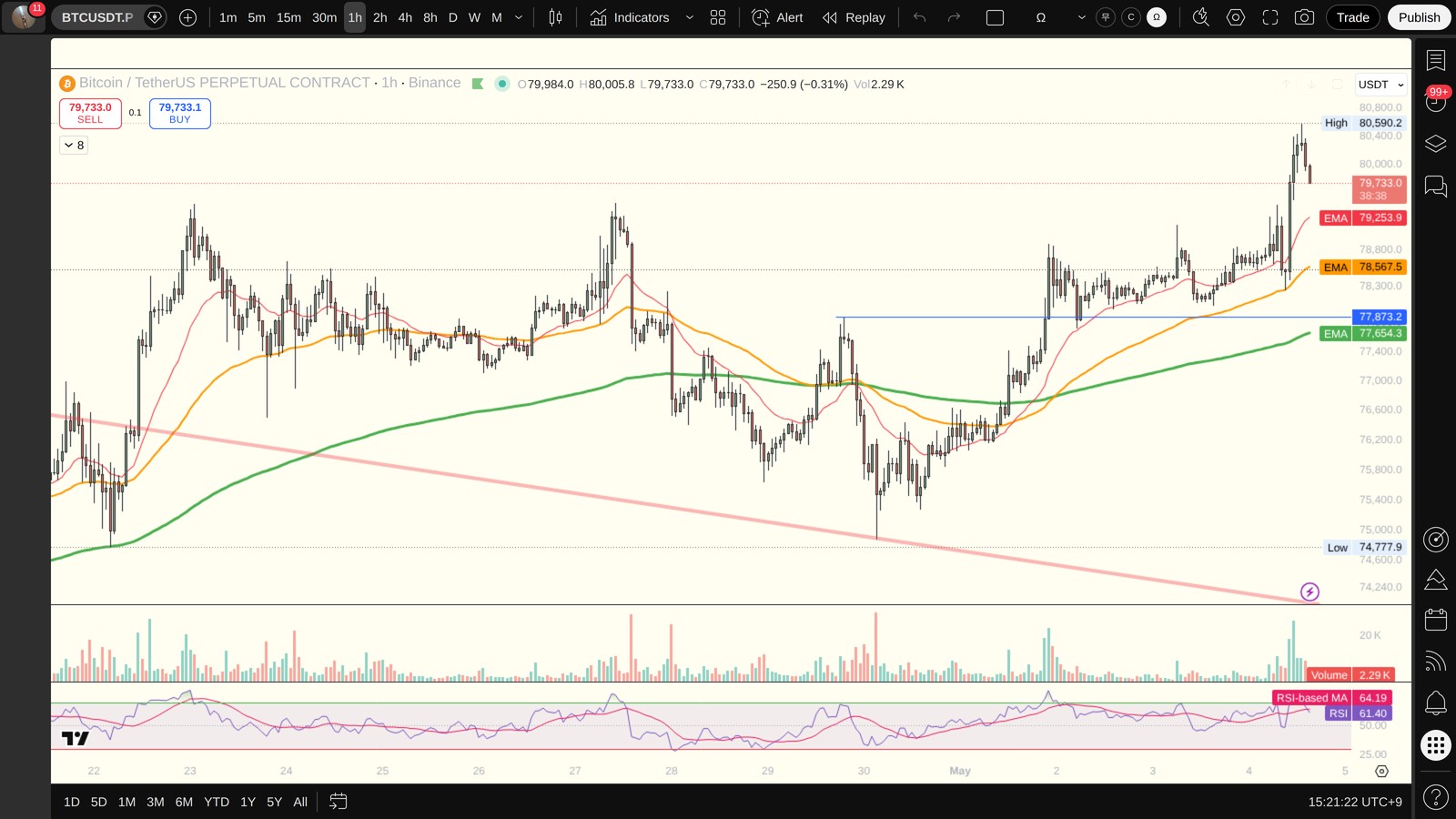The width and height of the screenshot is (1456, 819).
Task: Create an Alert
Action: [778, 17]
